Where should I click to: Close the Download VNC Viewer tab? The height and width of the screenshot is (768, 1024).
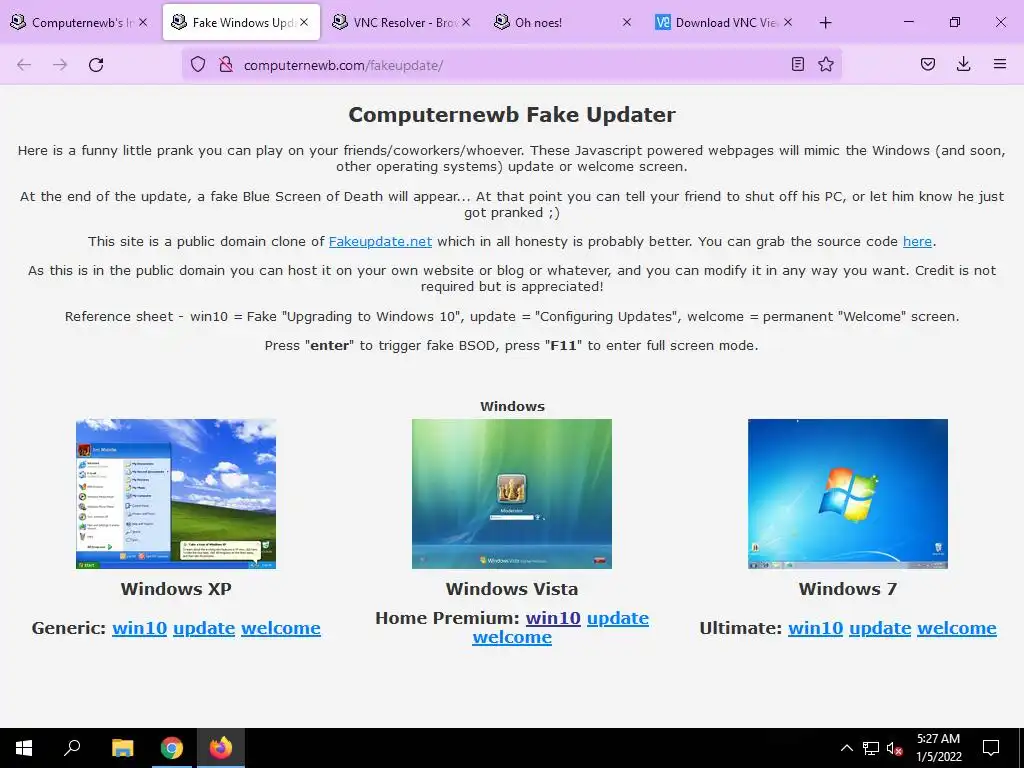pyautogui.click(x=788, y=22)
